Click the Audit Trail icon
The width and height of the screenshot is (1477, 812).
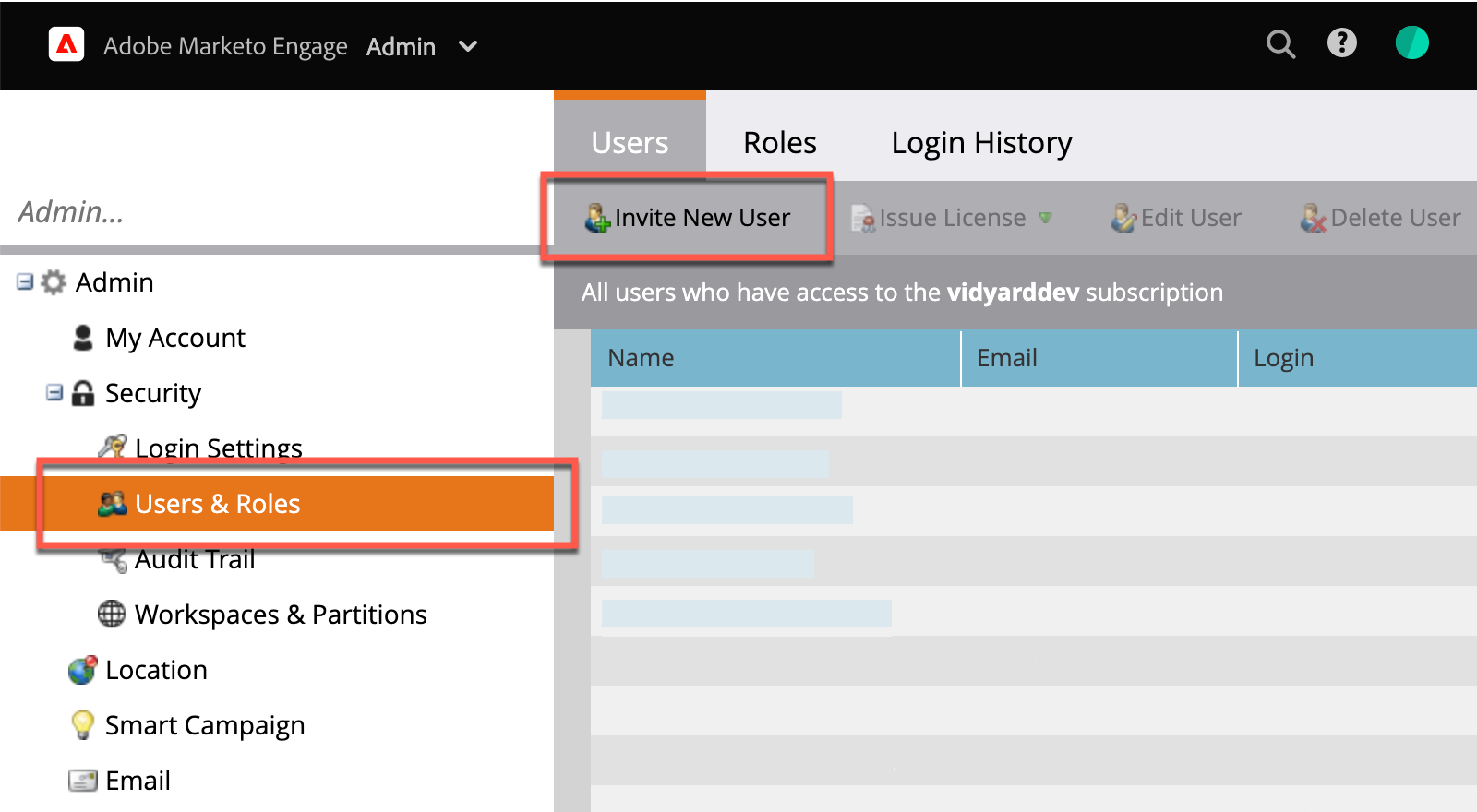113,558
